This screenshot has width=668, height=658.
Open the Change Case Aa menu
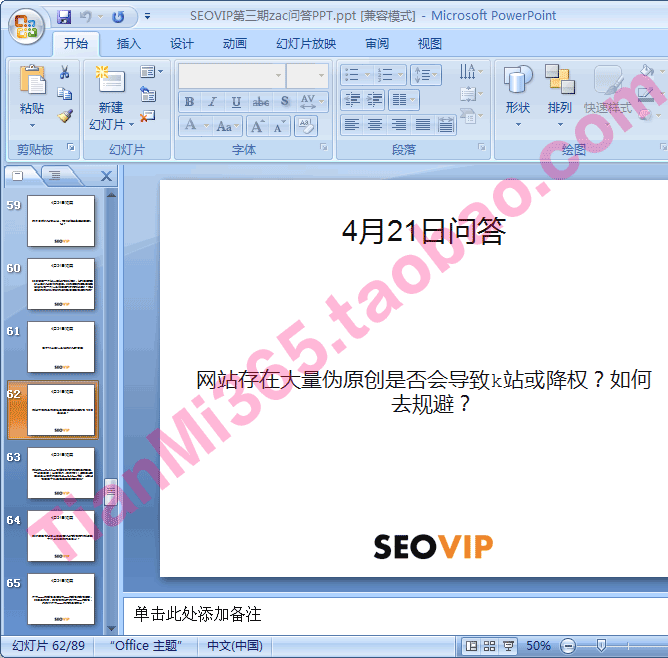click(x=227, y=126)
